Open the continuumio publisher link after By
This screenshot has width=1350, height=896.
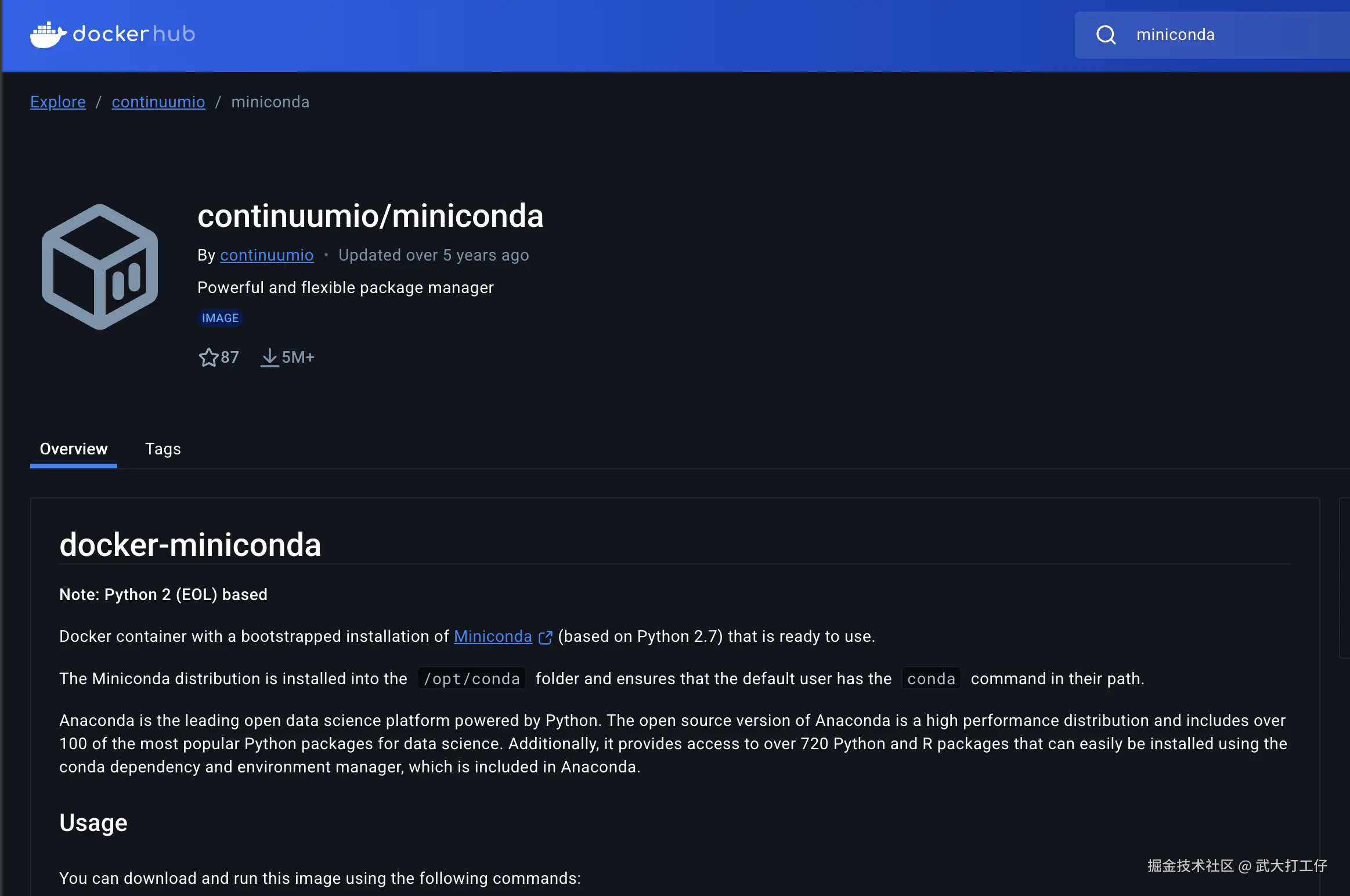pyautogui.click(x=266, y=255)
